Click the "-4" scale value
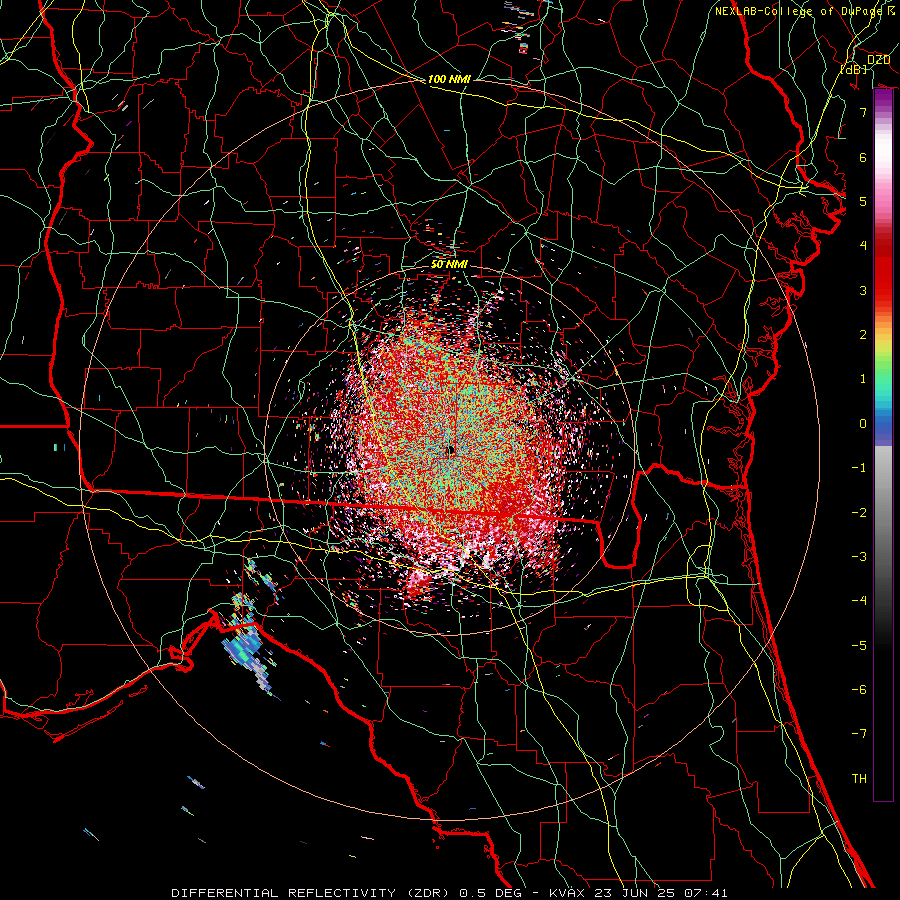 859,601
